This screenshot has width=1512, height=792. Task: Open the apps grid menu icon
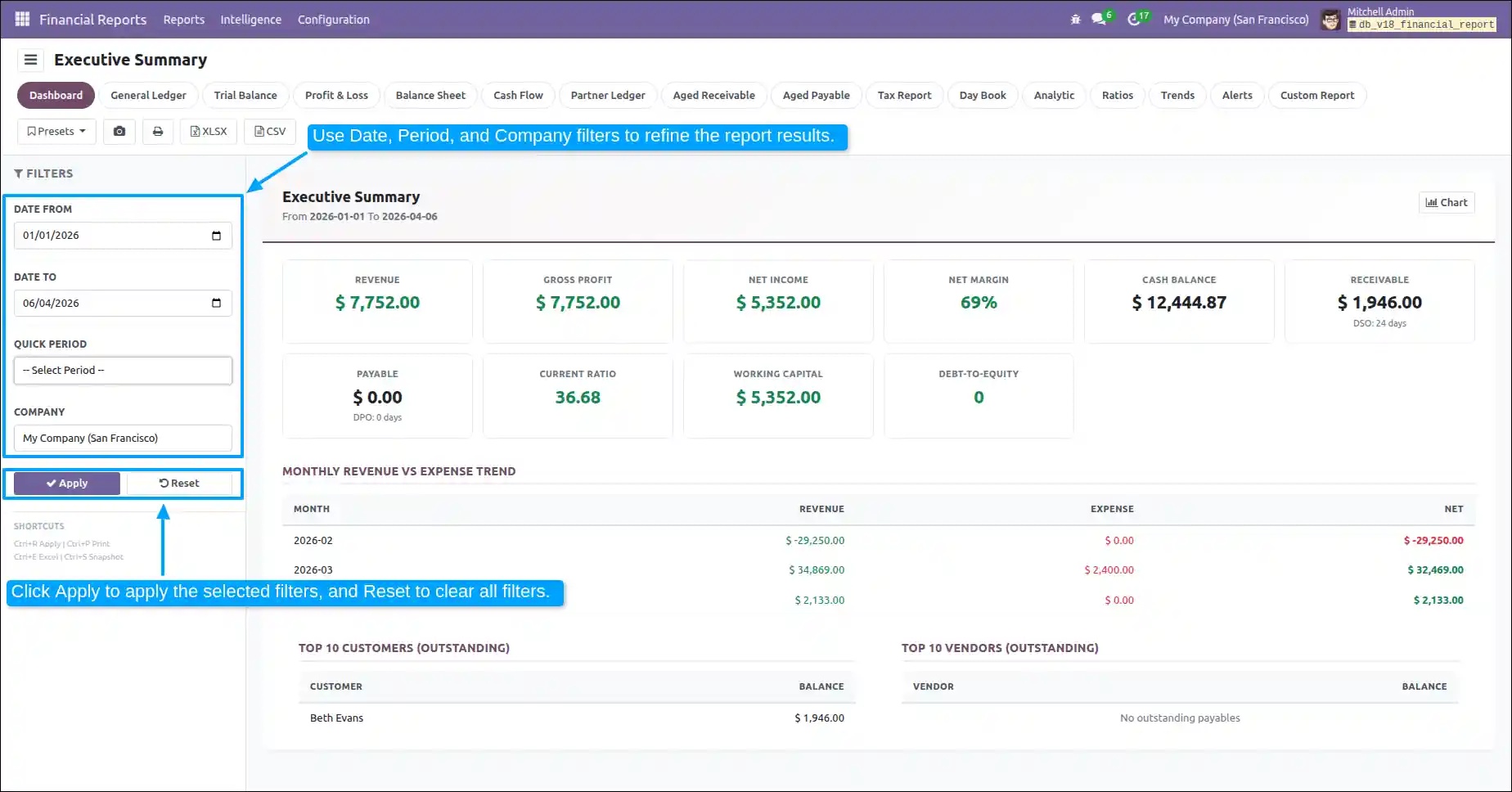pyautogui.click(x=22, y=19)
